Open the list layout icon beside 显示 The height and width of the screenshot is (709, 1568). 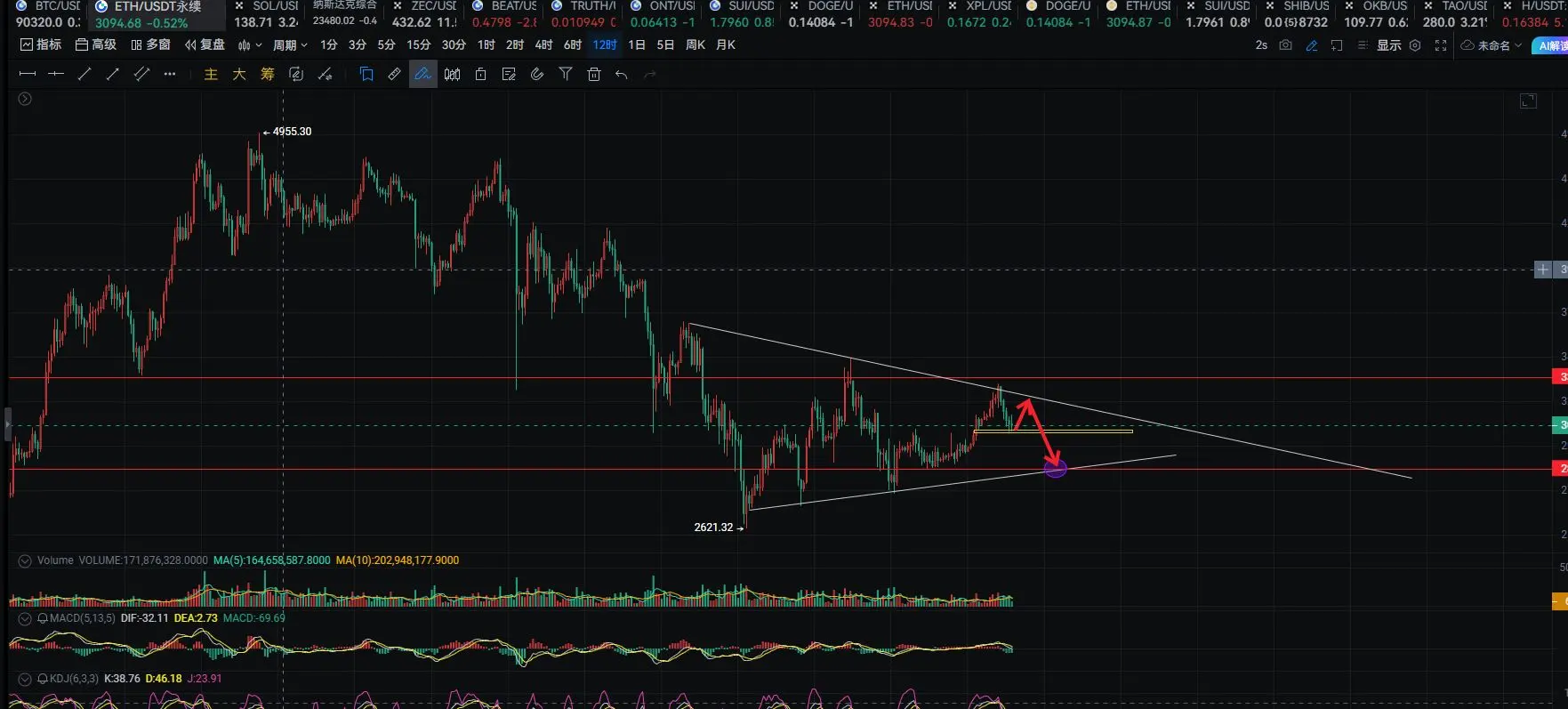pyautogui.click(x=1363, y=45)
